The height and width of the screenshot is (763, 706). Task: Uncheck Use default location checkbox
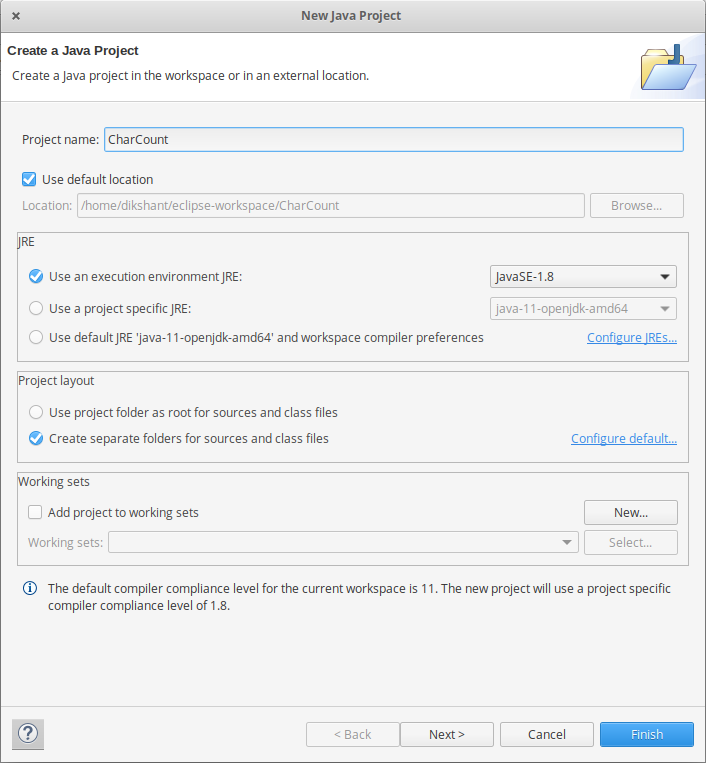point(29,180)
